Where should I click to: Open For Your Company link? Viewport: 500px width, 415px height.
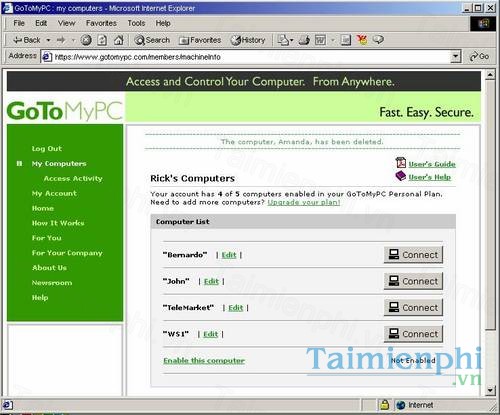coord(67,253)
